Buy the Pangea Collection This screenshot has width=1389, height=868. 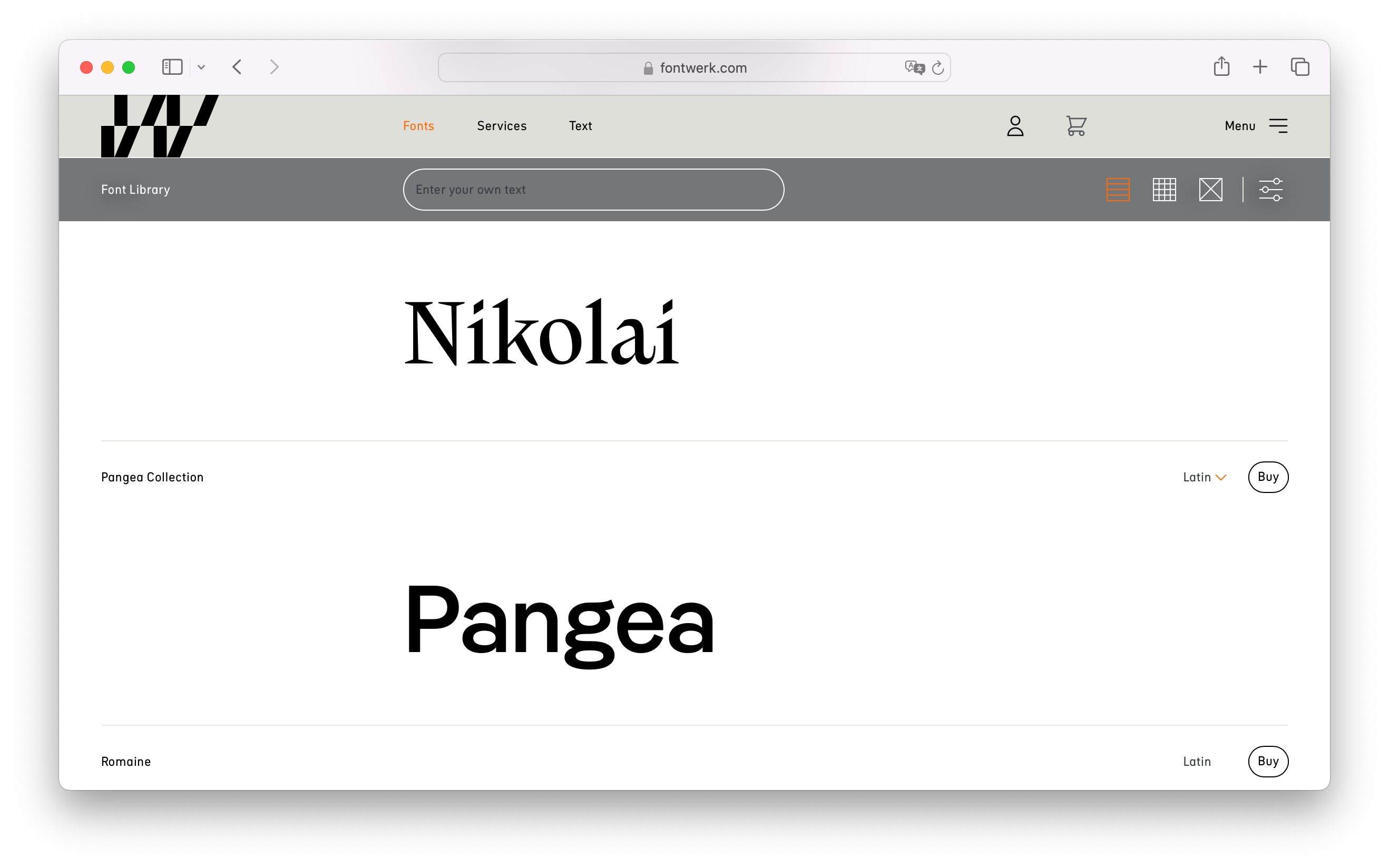click(x=1268, y=477)
